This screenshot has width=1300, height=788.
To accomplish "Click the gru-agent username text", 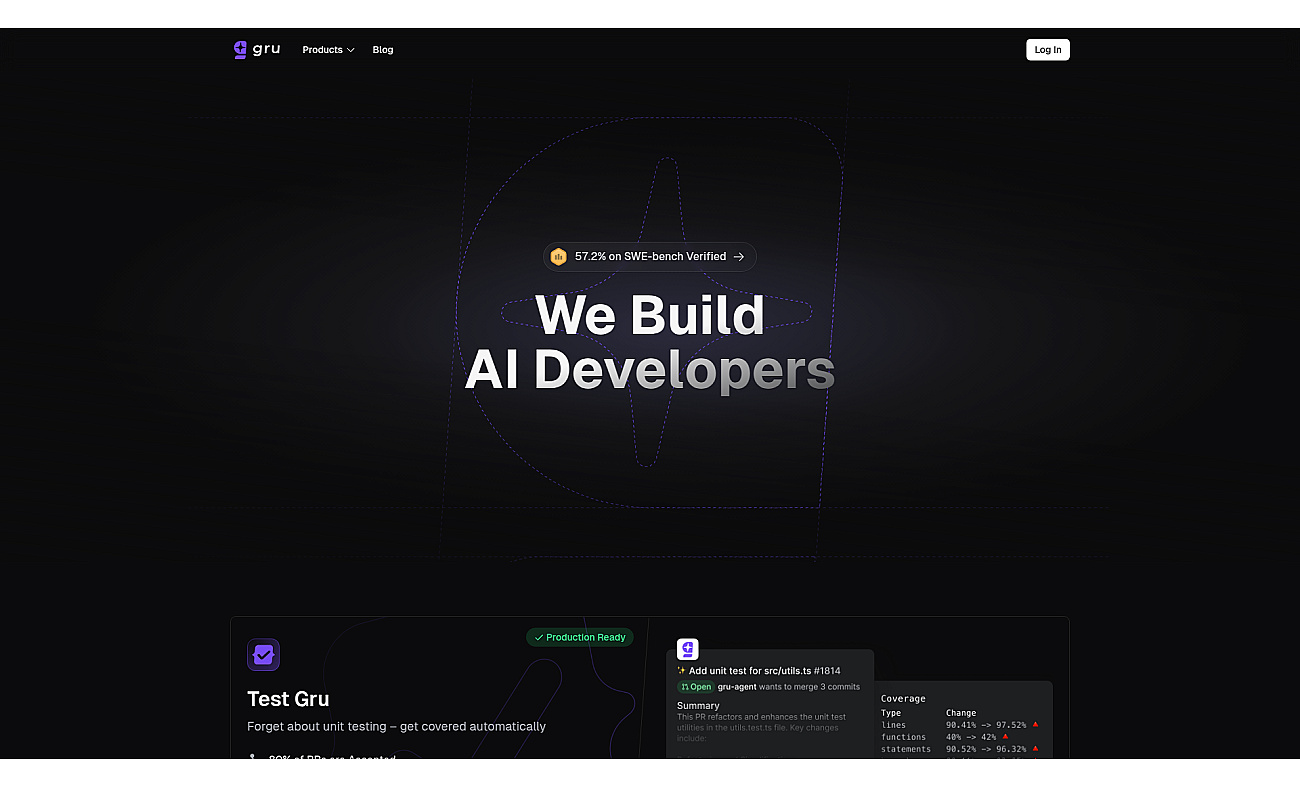I will pos(737,687).
